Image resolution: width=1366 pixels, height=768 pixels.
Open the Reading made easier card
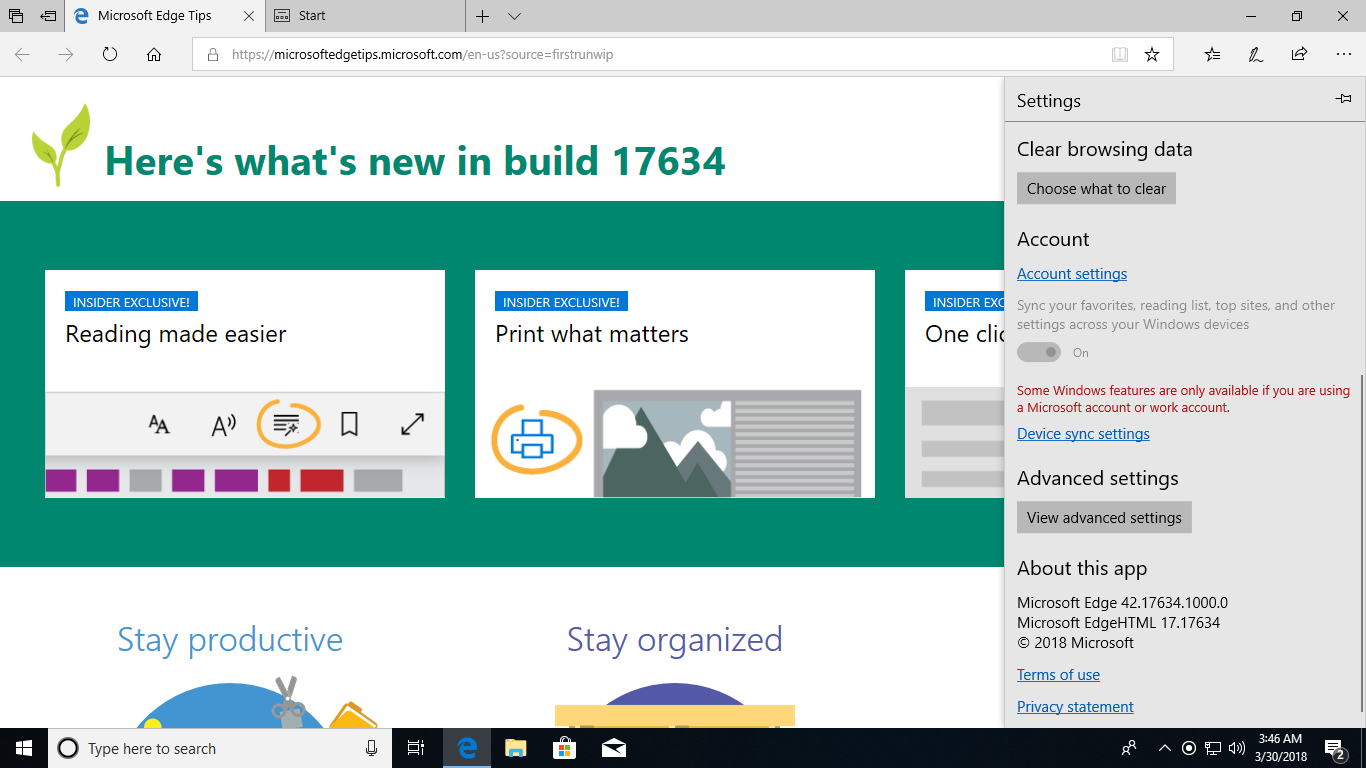coord(245,384)
